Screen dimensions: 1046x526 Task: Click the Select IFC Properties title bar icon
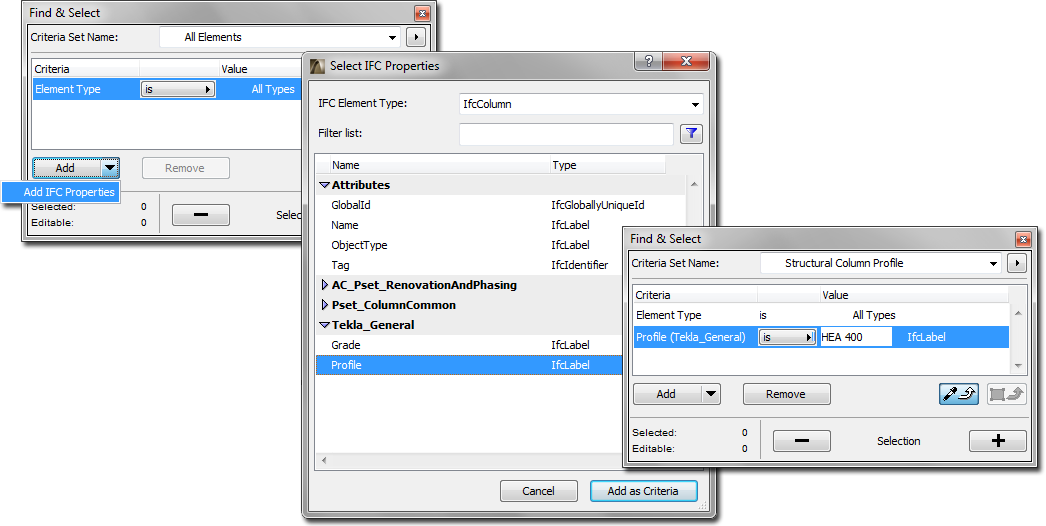click(318, 66)
